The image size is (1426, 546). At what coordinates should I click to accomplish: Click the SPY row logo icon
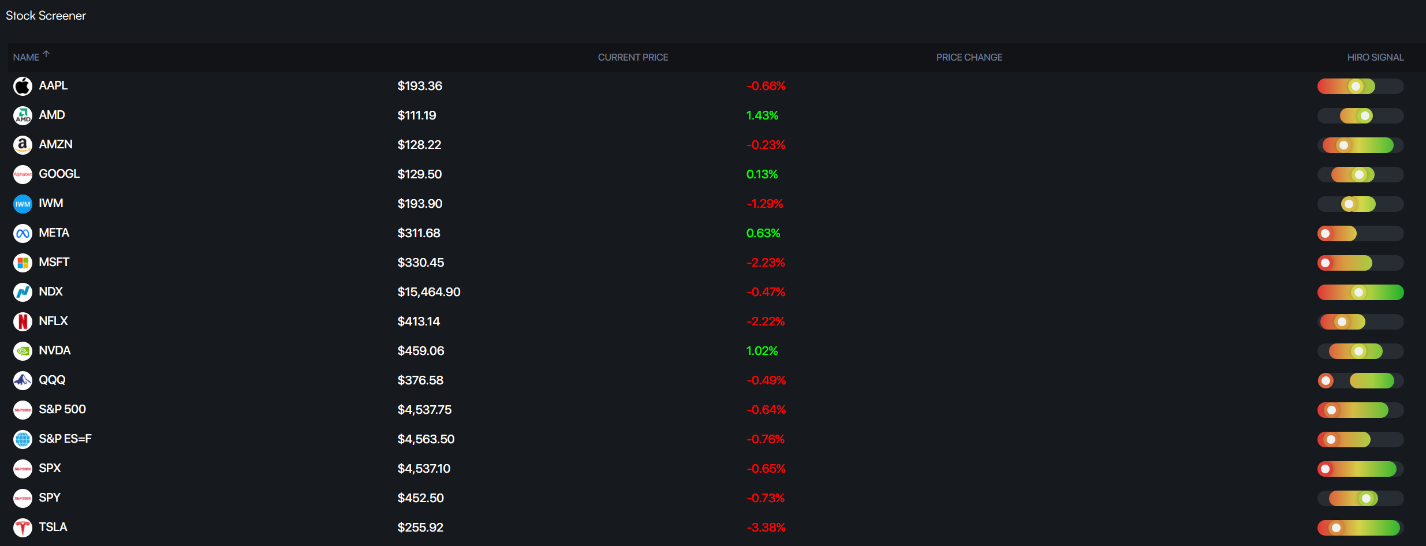pos(22,498)
